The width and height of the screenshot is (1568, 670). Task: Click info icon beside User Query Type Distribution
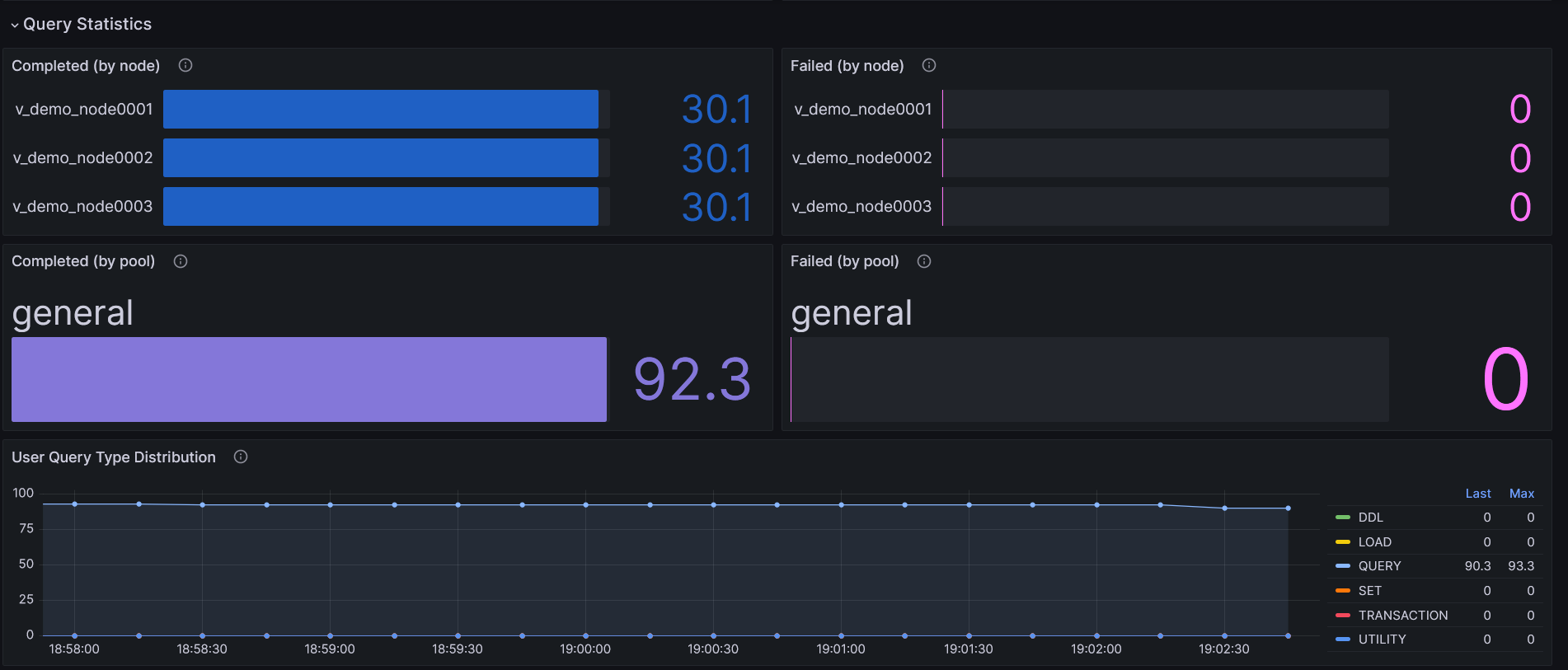tap(241, 457)
